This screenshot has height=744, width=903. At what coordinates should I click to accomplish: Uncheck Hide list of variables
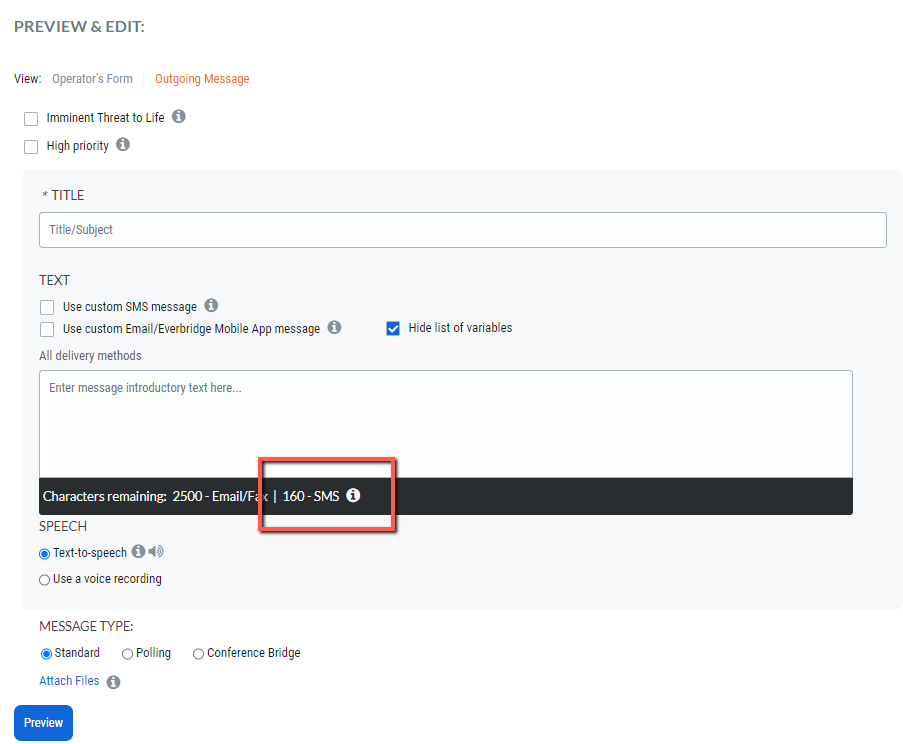393,327
